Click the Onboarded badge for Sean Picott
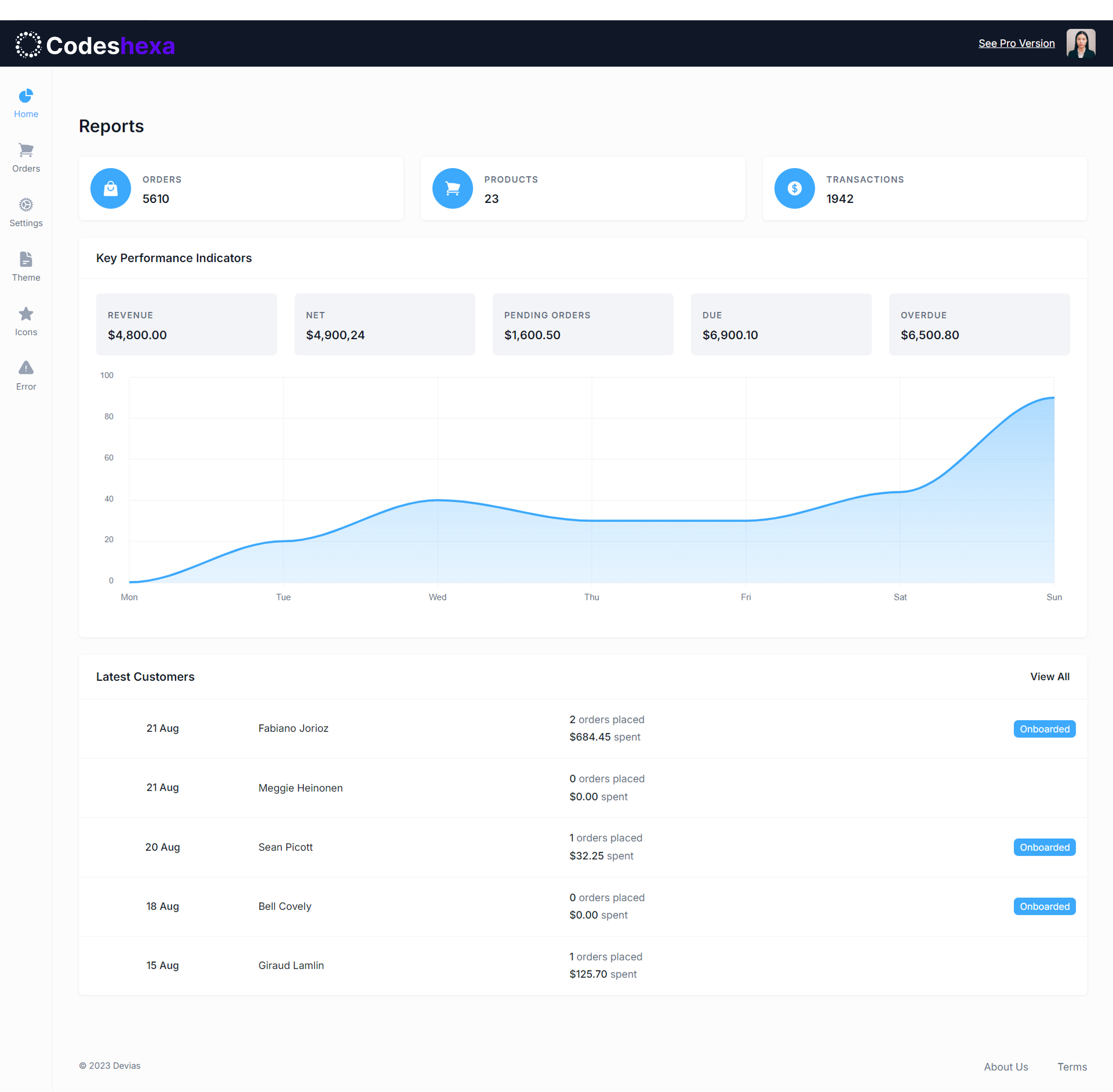1113x1092 pixels. point(1044,847)
